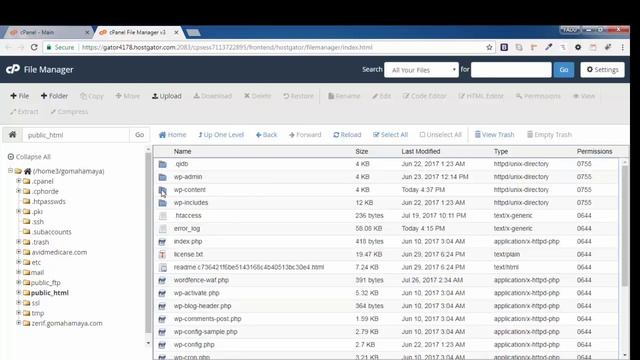Expand the .trash tree folder
The image size is (640, 360).
click(18, 242)
